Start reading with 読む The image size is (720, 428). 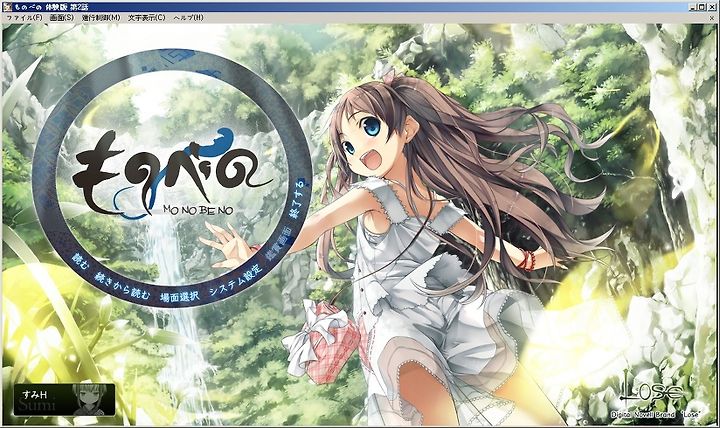click(80, 262)
